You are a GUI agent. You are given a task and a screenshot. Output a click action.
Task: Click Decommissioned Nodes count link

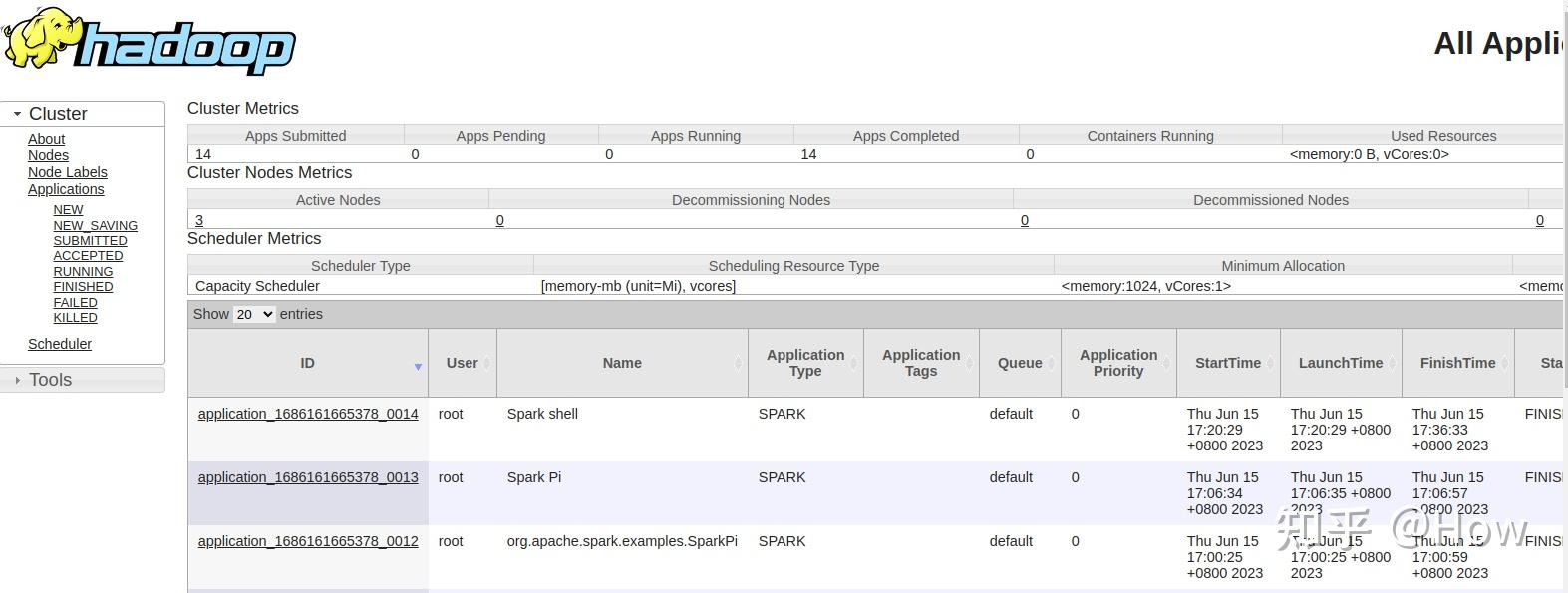pyautogui.click(x=1024, y=220)
